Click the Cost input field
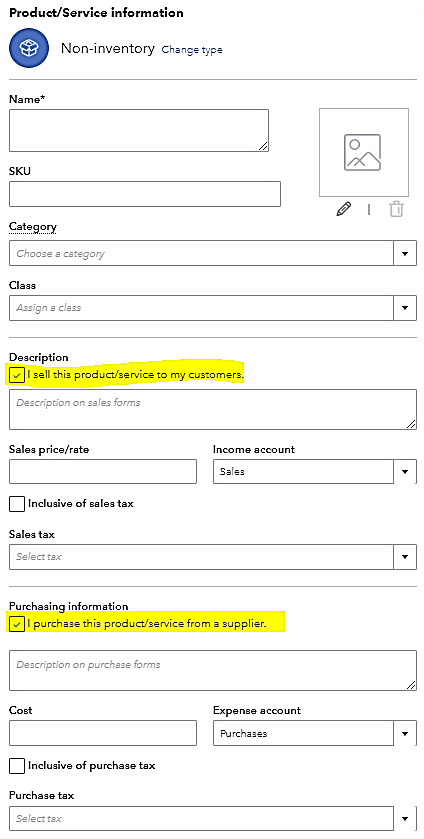 pyautogui.click(x=103, y=733)
